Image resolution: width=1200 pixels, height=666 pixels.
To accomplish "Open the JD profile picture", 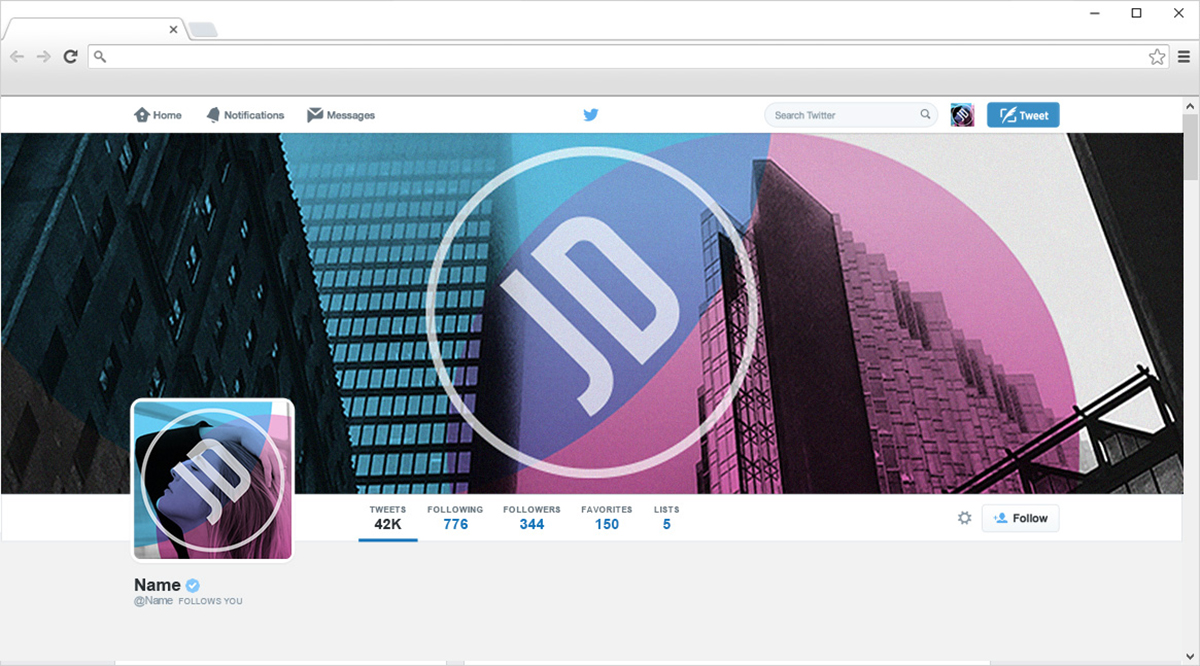I will click(213, 480).
